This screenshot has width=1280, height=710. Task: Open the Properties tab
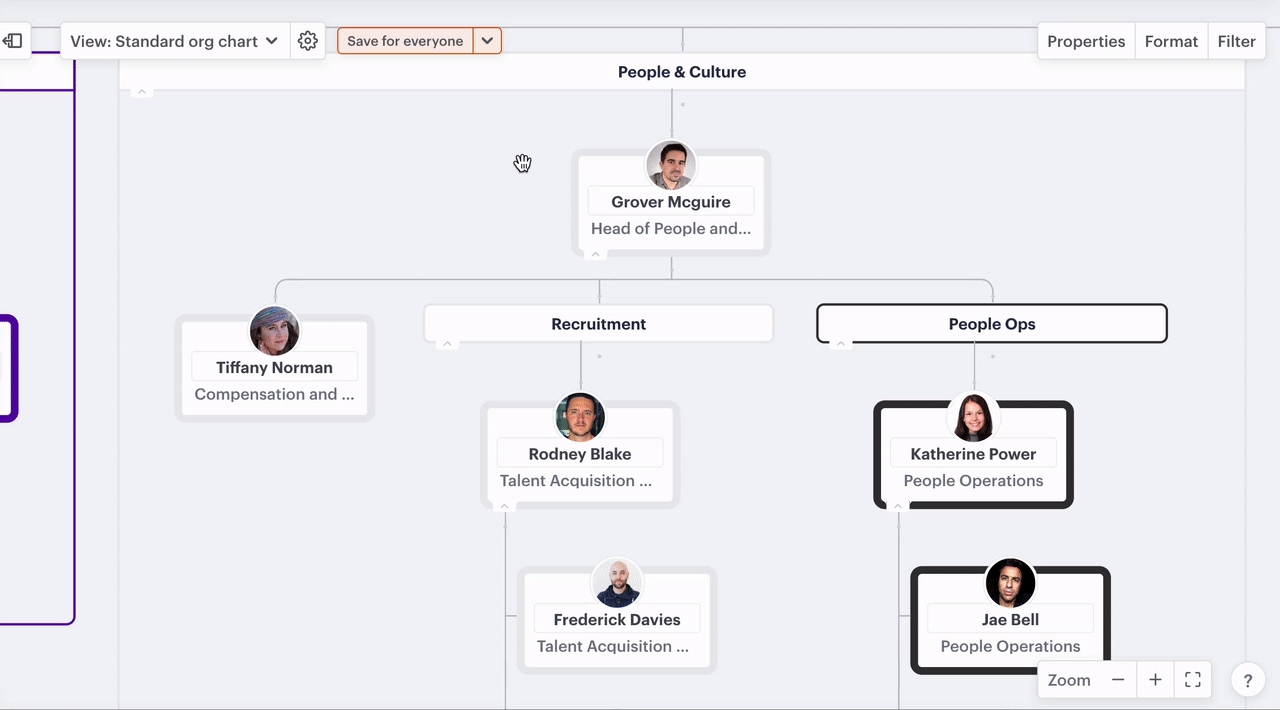1086,41
